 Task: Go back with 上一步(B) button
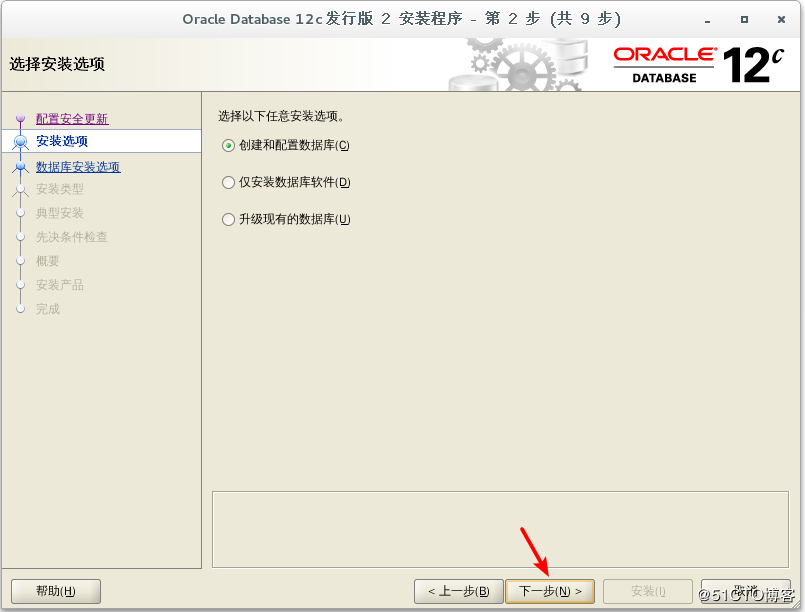(458, 591)
